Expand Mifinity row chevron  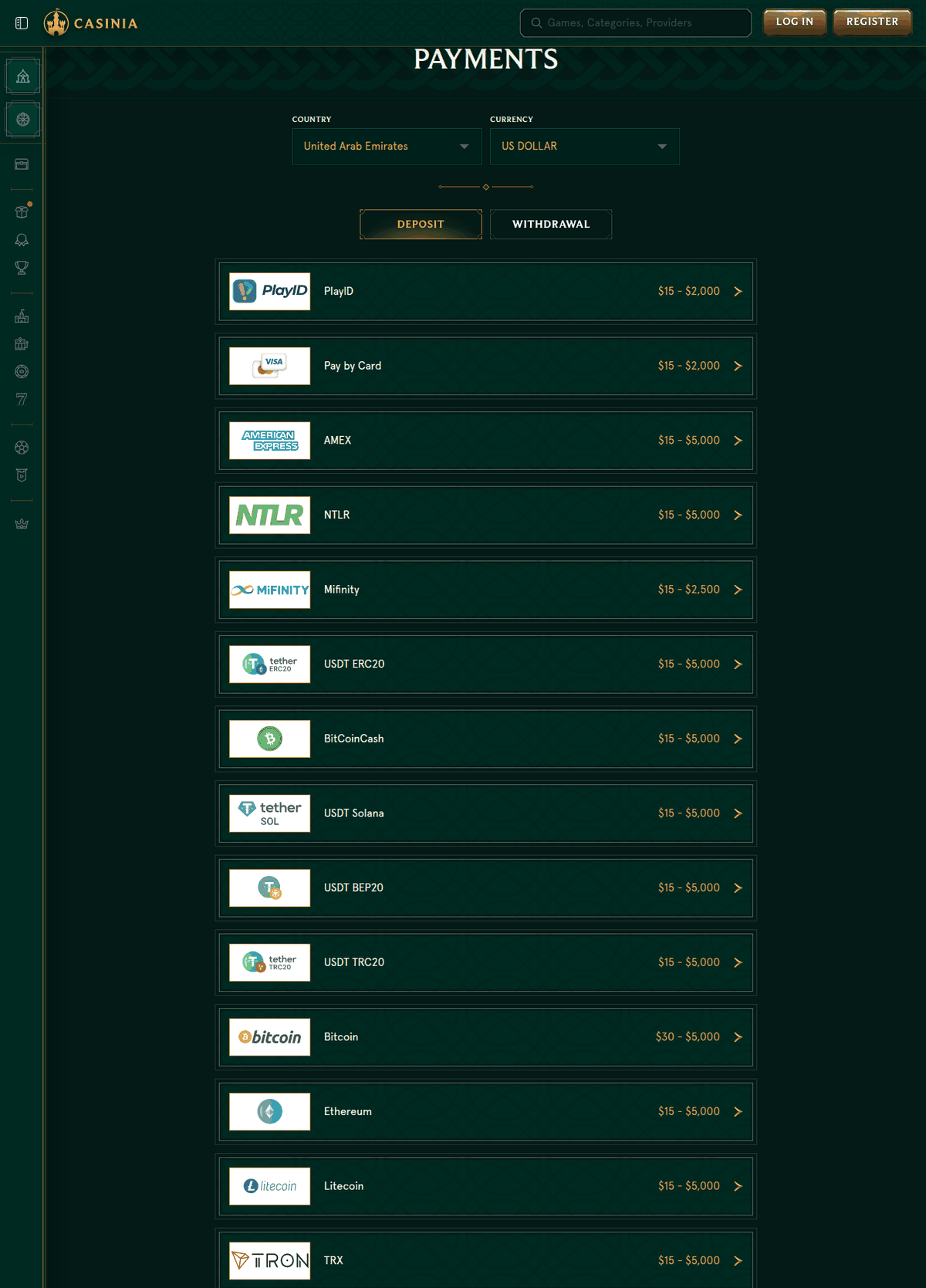[738, 590]
